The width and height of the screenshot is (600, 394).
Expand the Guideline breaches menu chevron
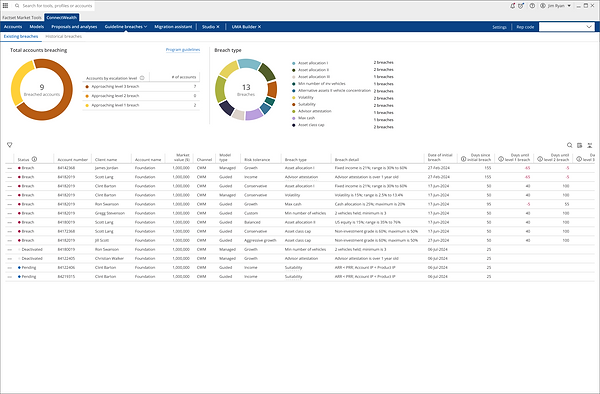145,27
